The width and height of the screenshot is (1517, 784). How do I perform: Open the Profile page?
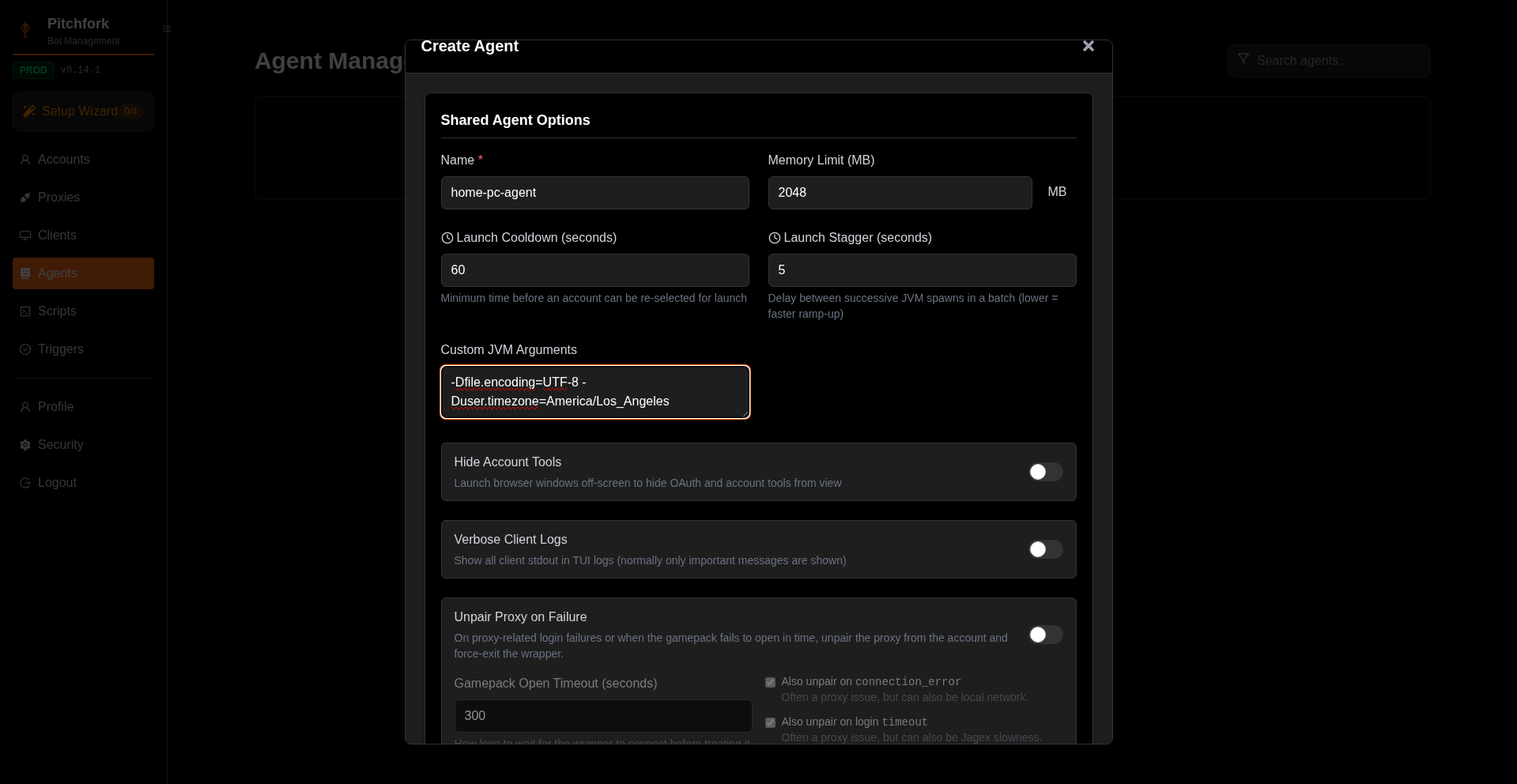(x=83, y=407)
